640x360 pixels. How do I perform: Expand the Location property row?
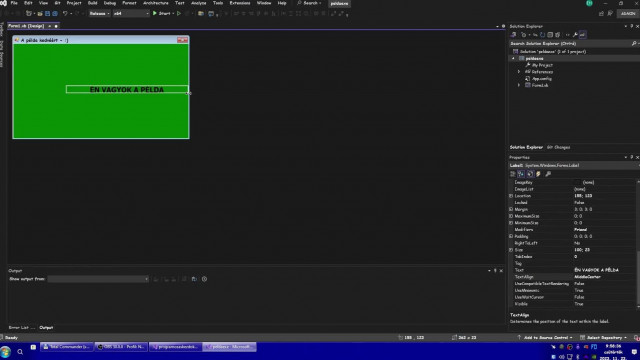click(511, 196)
